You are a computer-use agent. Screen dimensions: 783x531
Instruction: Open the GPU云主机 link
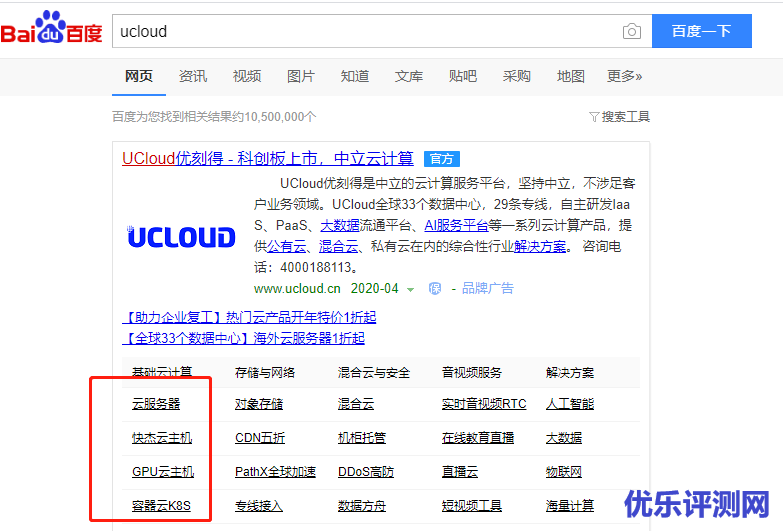click(x=163, y=472)
